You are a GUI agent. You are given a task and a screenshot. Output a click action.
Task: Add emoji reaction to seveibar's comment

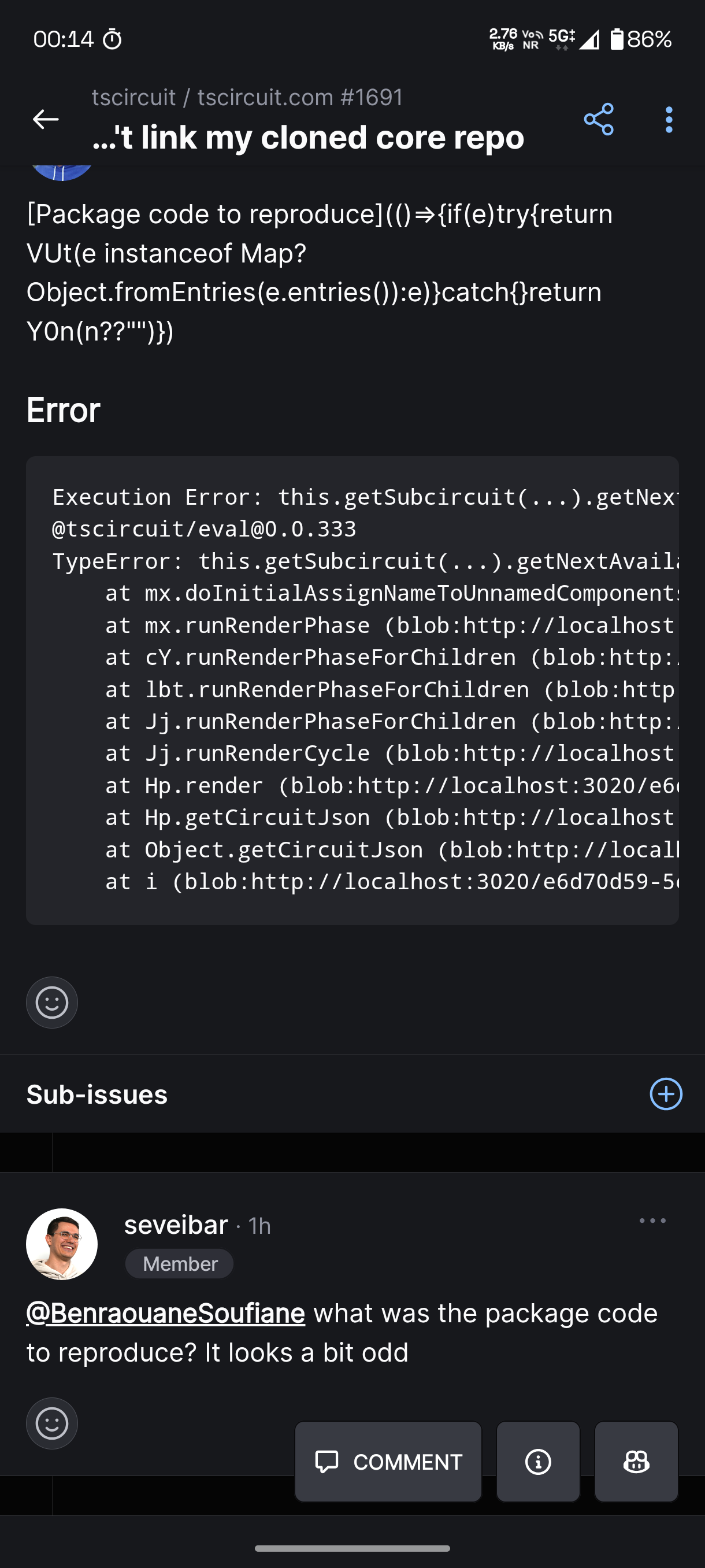click(x=51, y=1423)
